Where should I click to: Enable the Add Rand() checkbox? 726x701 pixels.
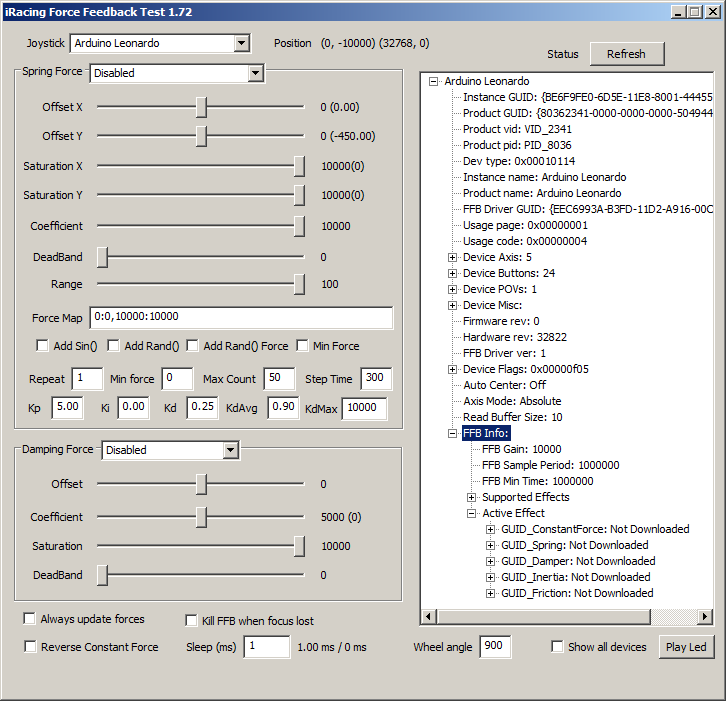[113, 345]
